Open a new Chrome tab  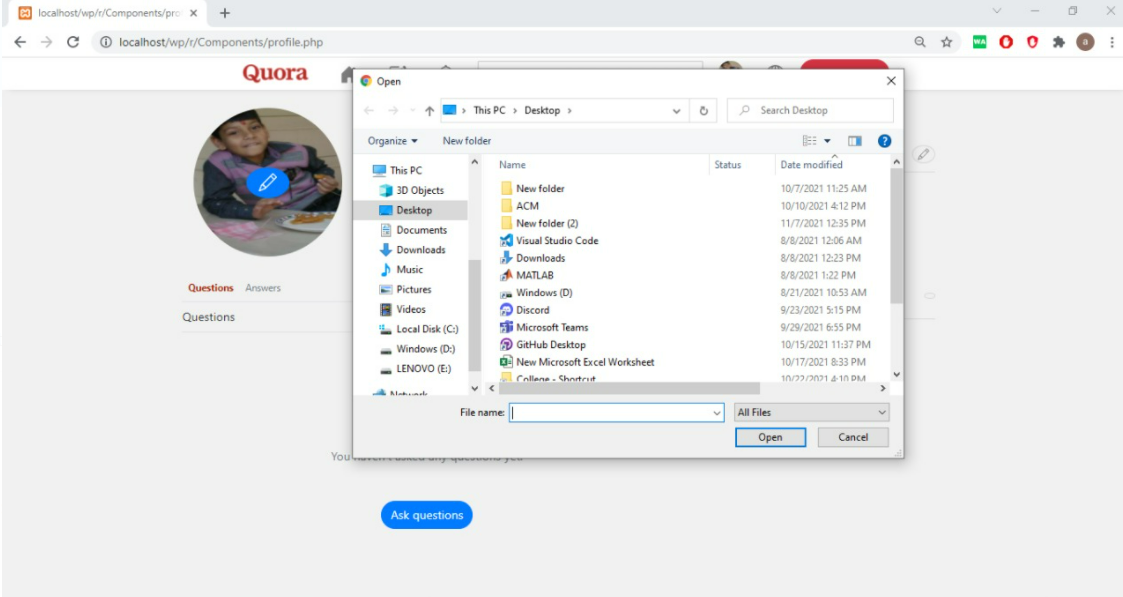[225, 13]
